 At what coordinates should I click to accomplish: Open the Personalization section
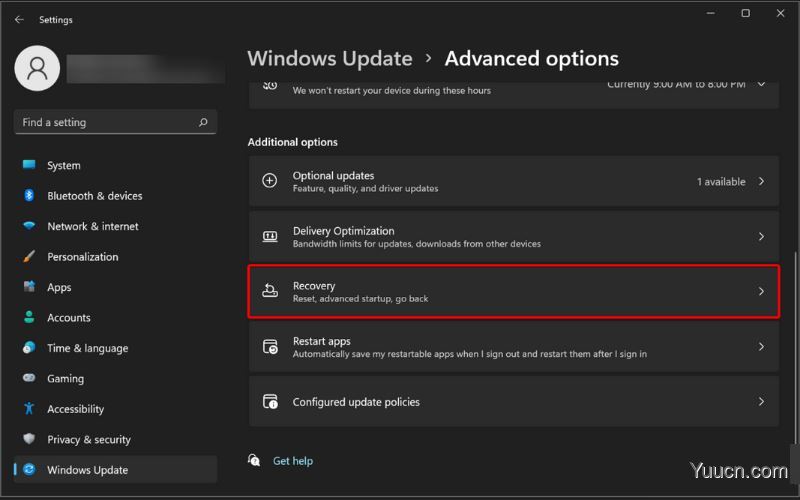[115, 257]
